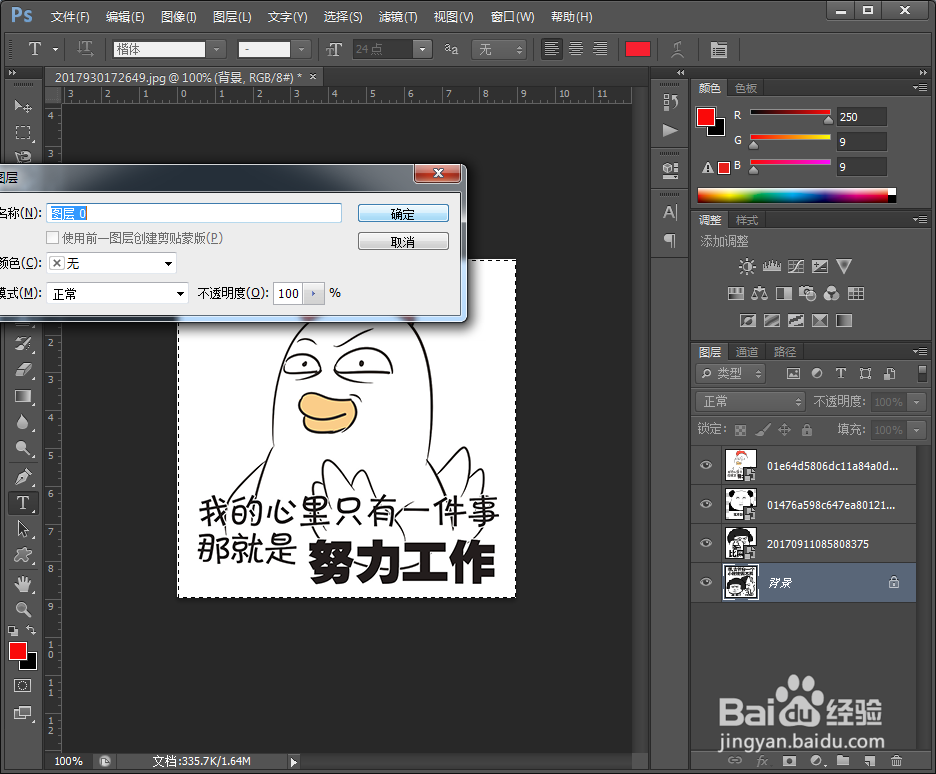
Task: Delete layer trash icon
Action: [896, 760]
